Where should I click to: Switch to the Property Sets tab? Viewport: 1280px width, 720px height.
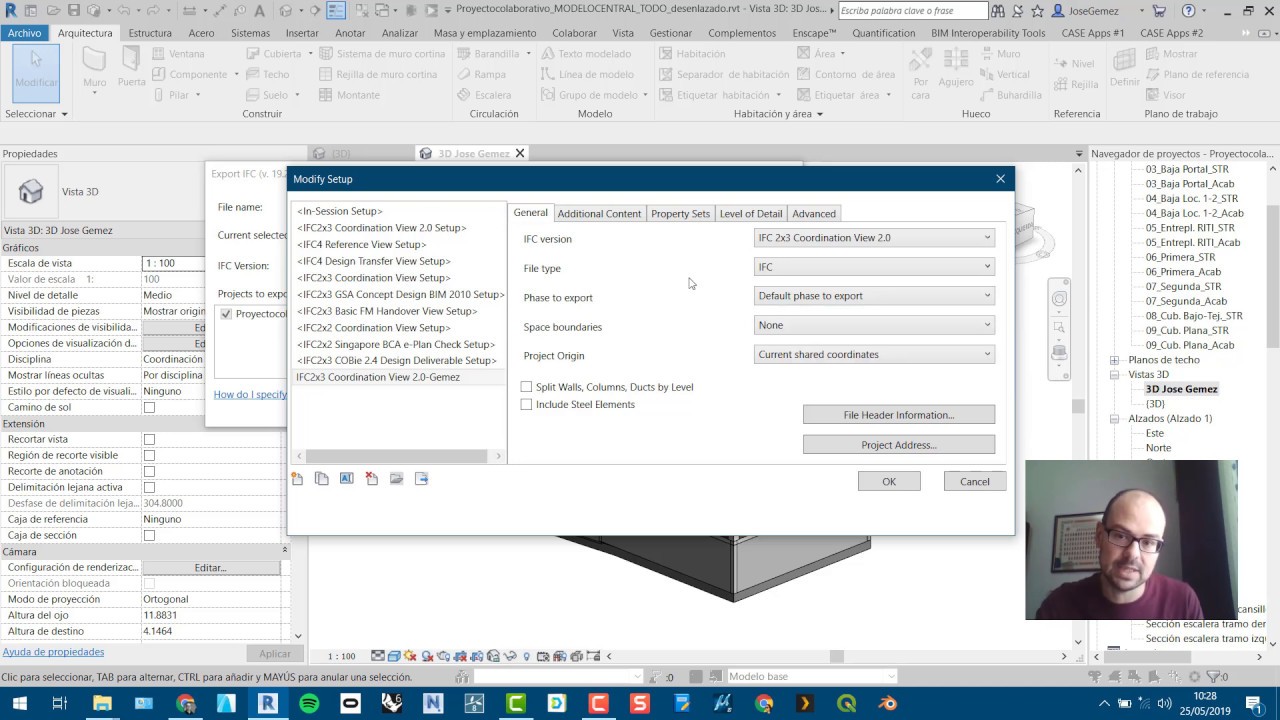(680, 214)
